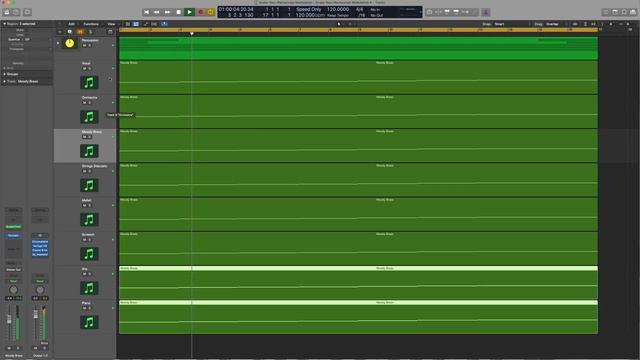Click the yellow Percussion track icon
640x360 pixels.
[x=70, y=43]
